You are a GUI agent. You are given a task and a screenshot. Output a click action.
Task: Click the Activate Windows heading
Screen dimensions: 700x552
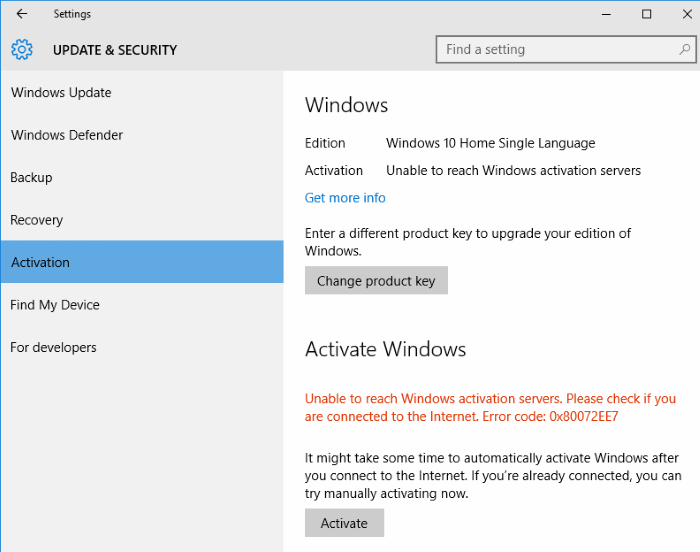(x=385, y=349)
